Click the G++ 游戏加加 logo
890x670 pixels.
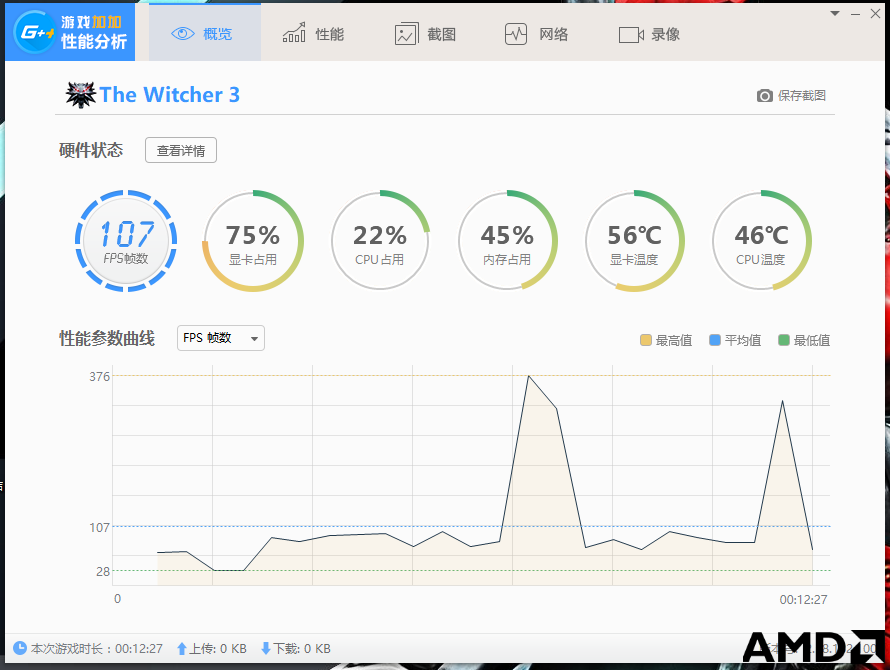click(70, 32)
